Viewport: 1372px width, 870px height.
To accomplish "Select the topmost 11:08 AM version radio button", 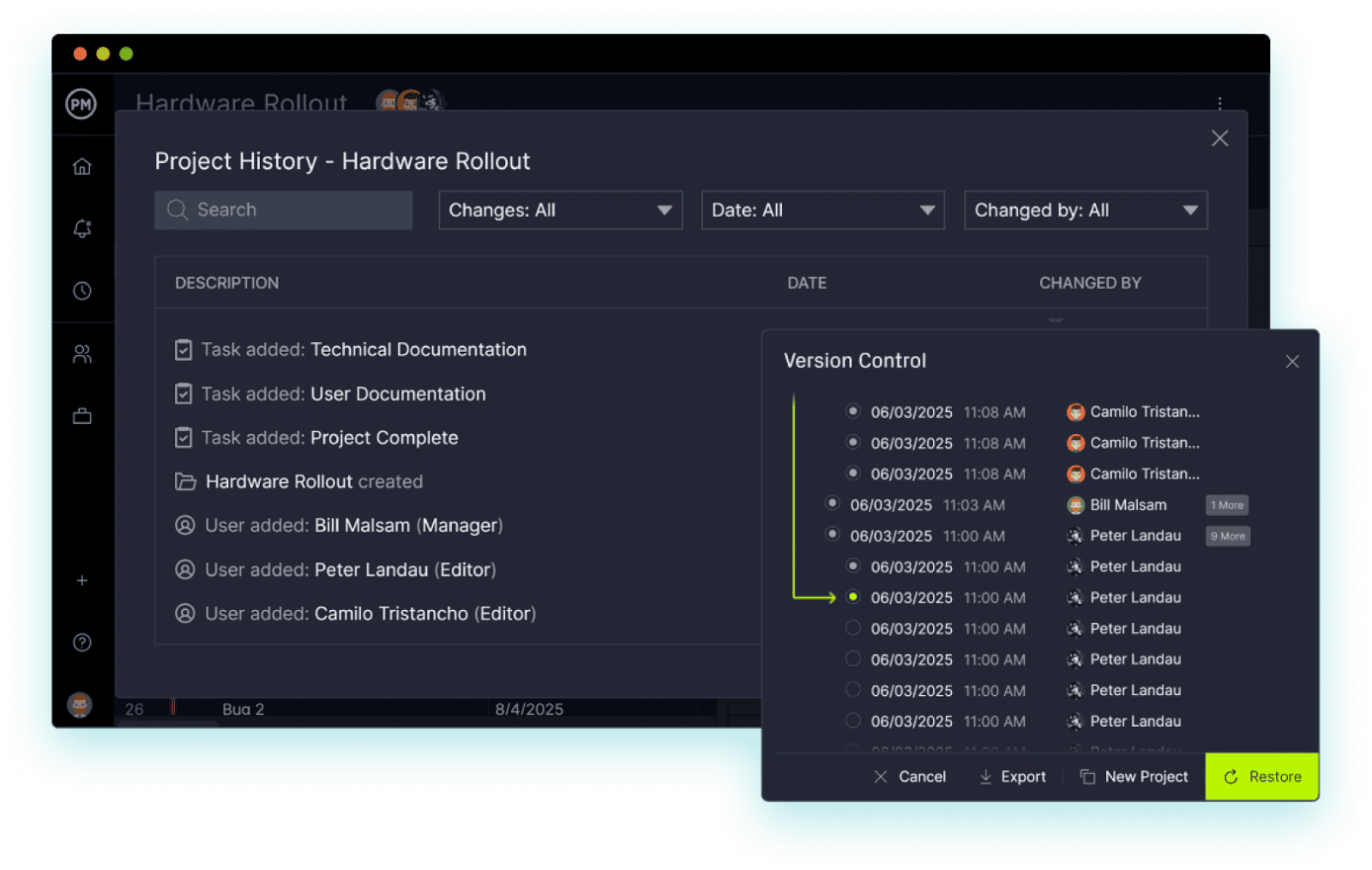I will pos(853,411).
